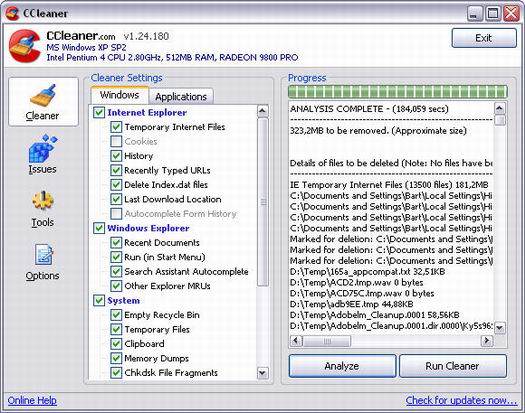
Task: Uncheck Temporary Internet Files
Action: click(x=116, y=127)
